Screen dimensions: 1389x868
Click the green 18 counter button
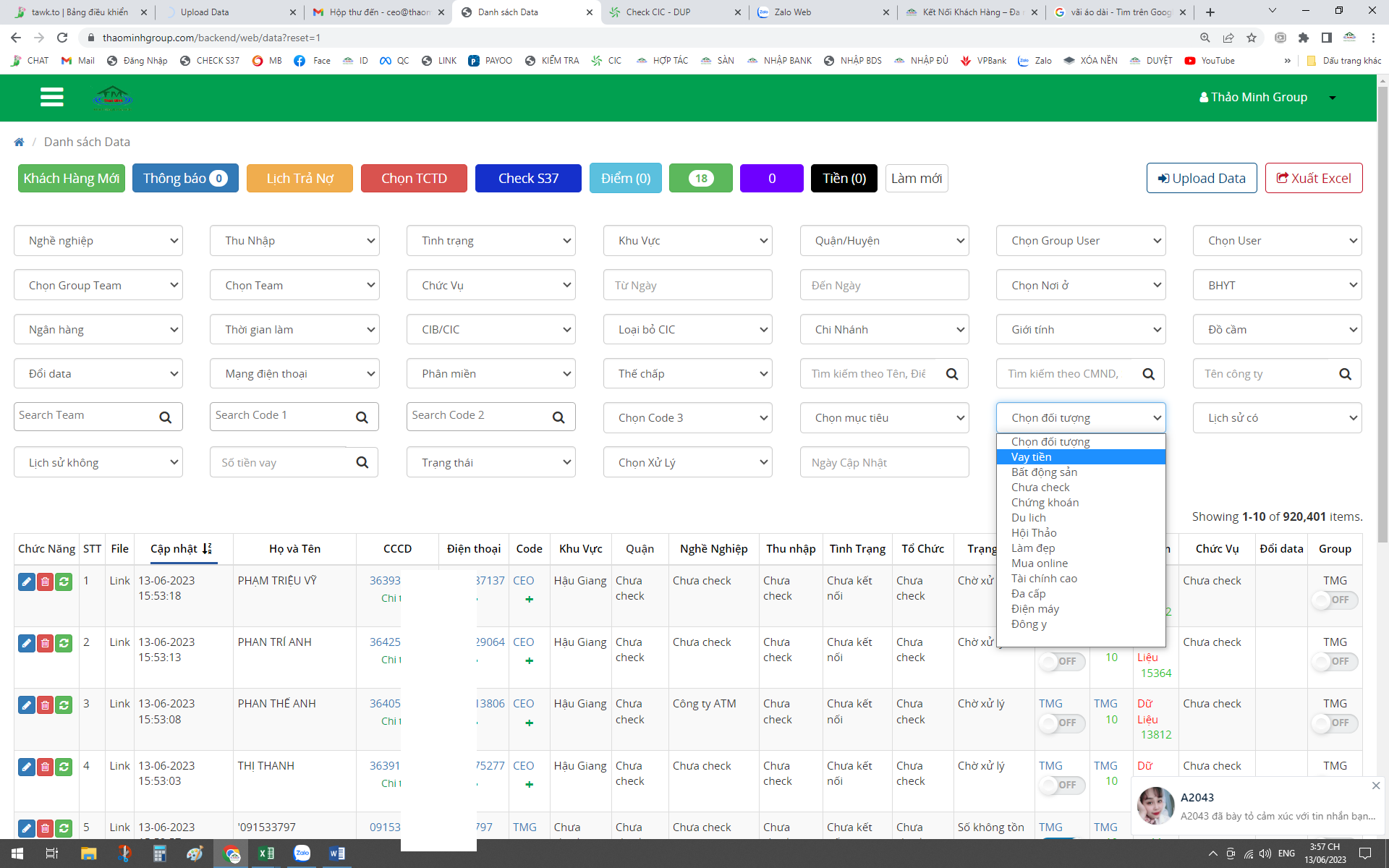pos(701,179)
